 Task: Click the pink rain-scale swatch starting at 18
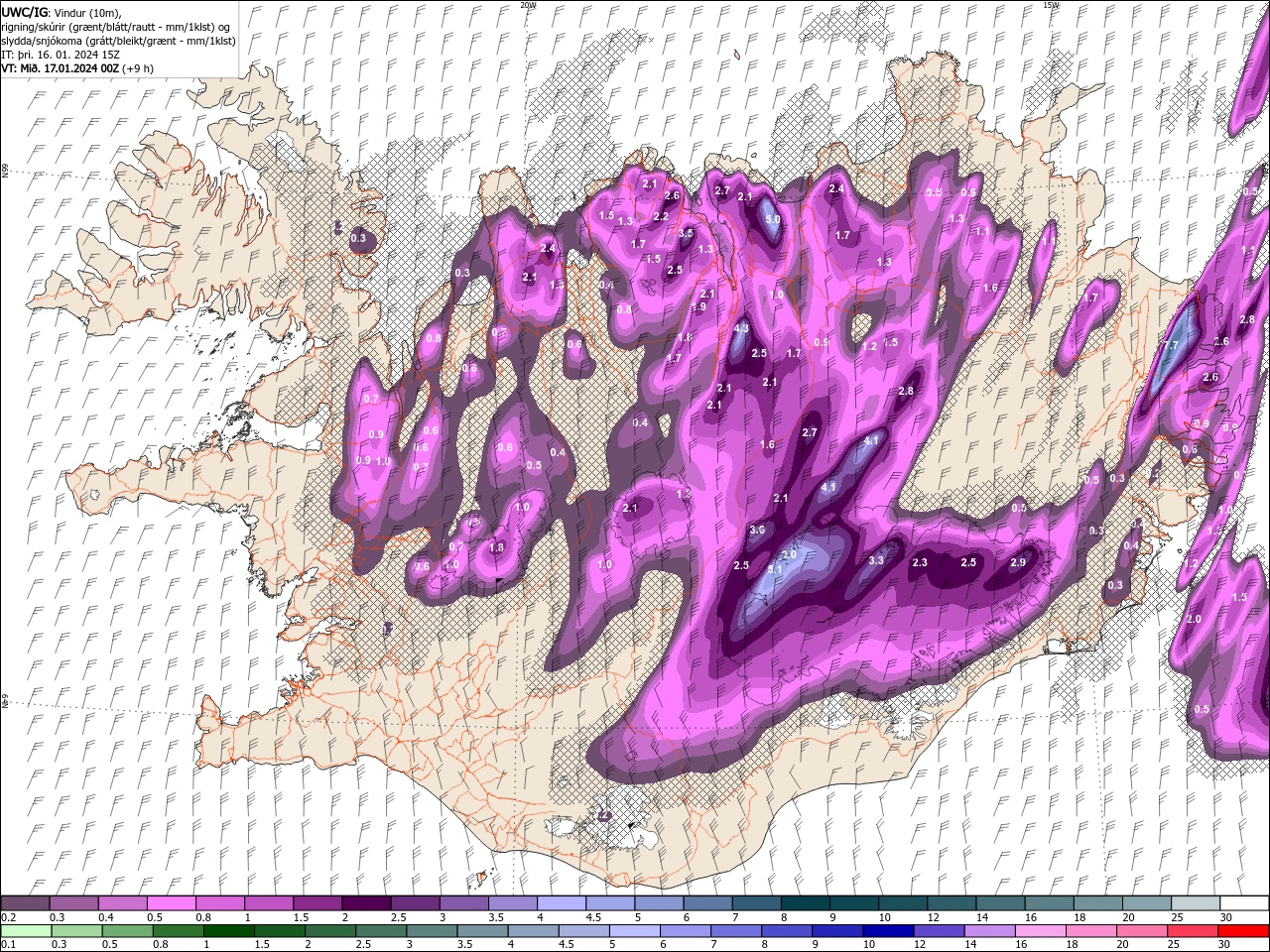pyautogui.click(x=1091, y=931)
